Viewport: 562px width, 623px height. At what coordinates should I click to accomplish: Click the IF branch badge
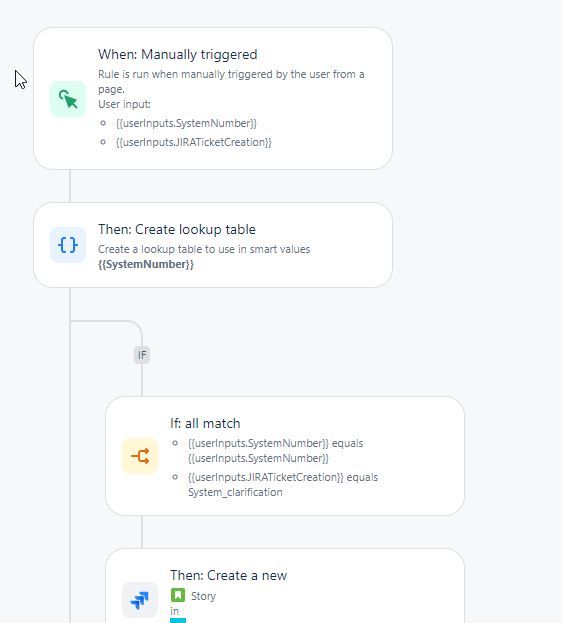[x=142, y=355]
